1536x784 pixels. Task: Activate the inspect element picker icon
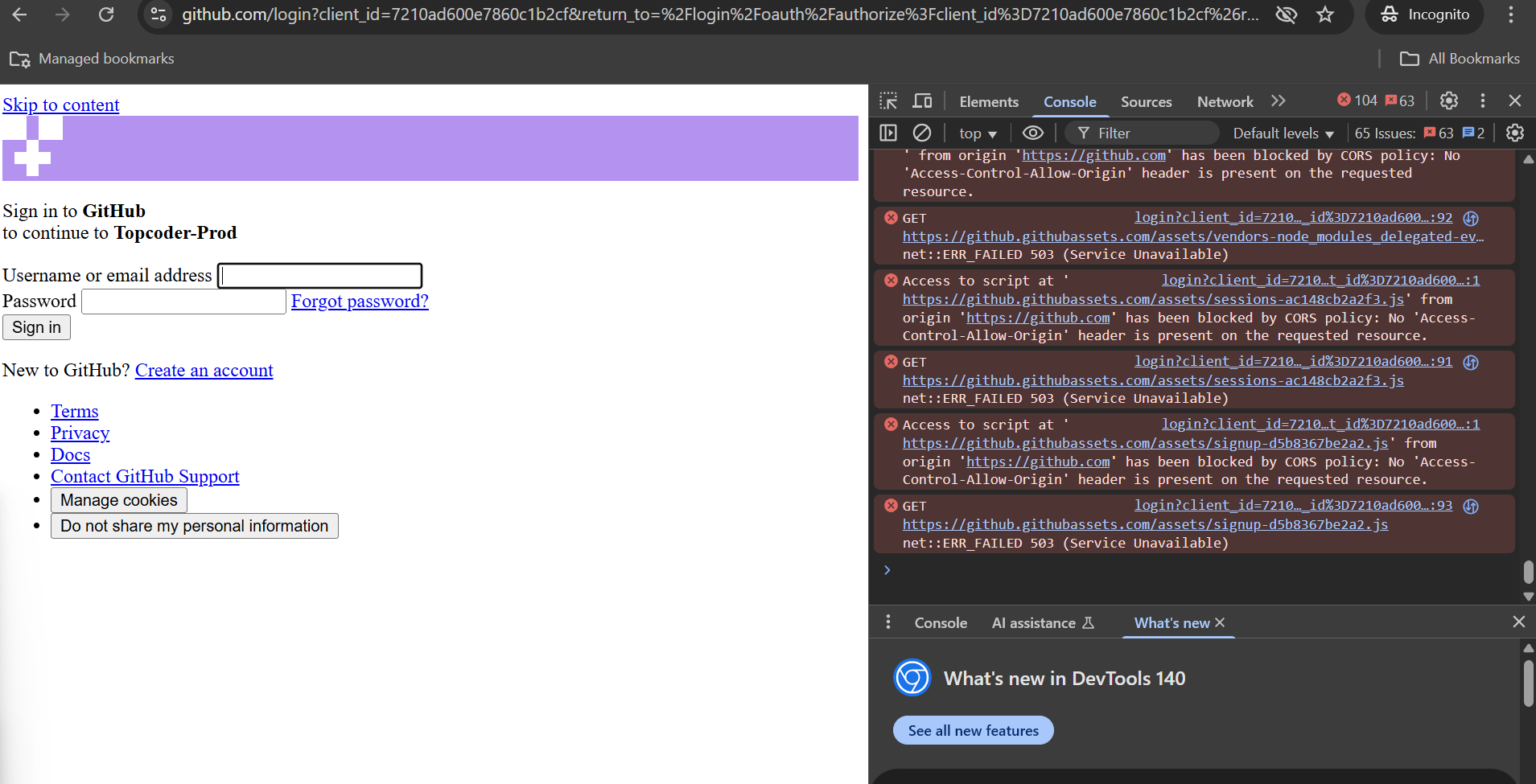tap(888, 101)
